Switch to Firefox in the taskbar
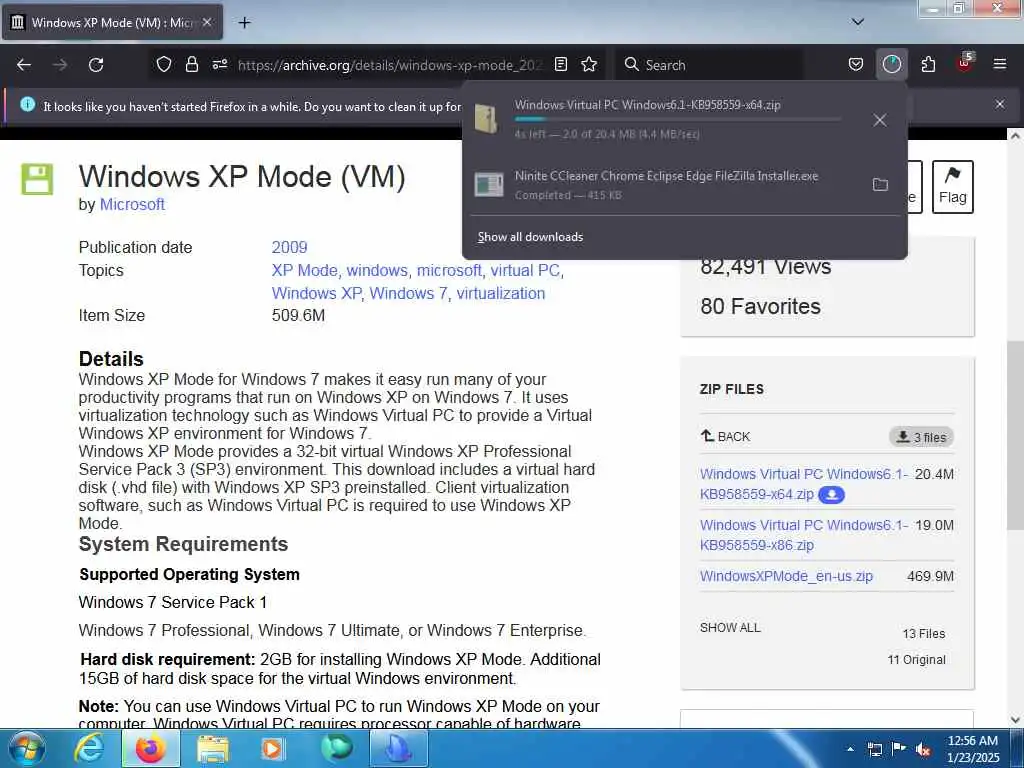 tap(150, 748)
